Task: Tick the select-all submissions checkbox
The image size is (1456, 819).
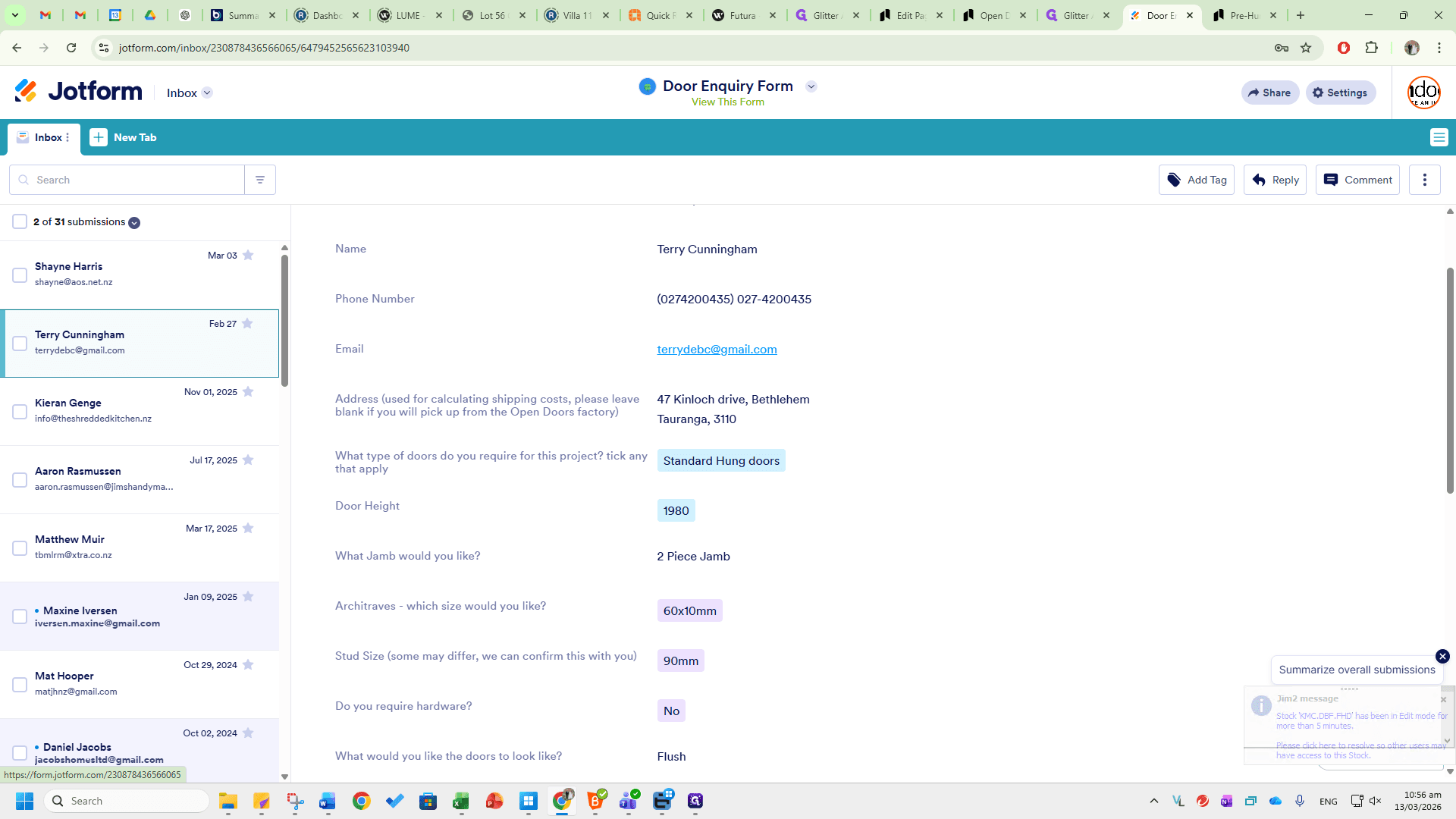Action: pos(20,221)
